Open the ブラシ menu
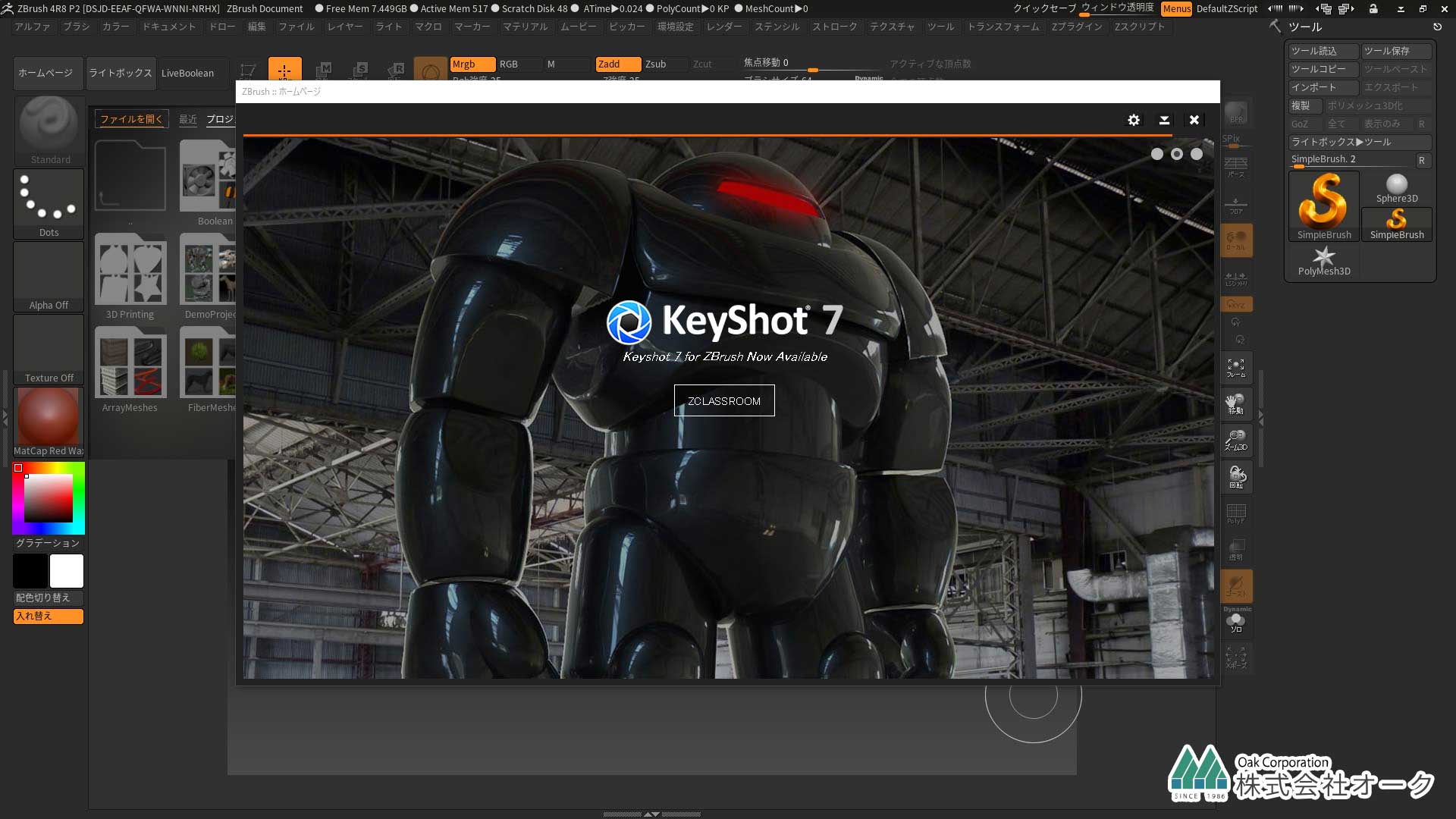This screenshot has width=1456, height=819. (x=76, y=27)
